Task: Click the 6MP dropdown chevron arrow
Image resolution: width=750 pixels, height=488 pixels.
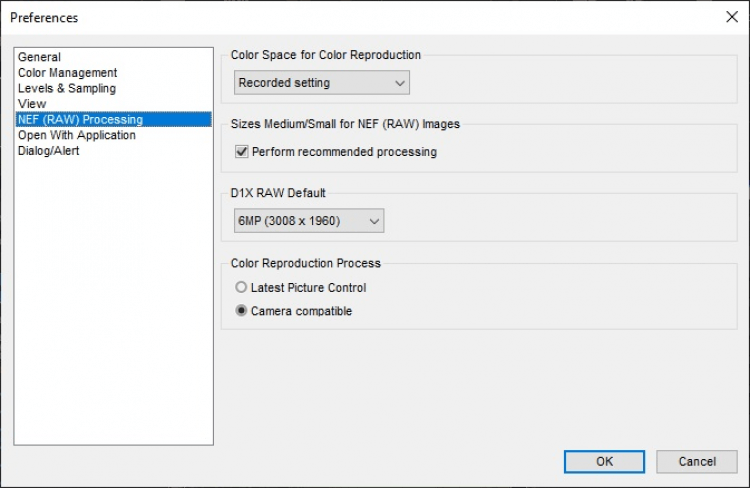Action: click(374, 221)
